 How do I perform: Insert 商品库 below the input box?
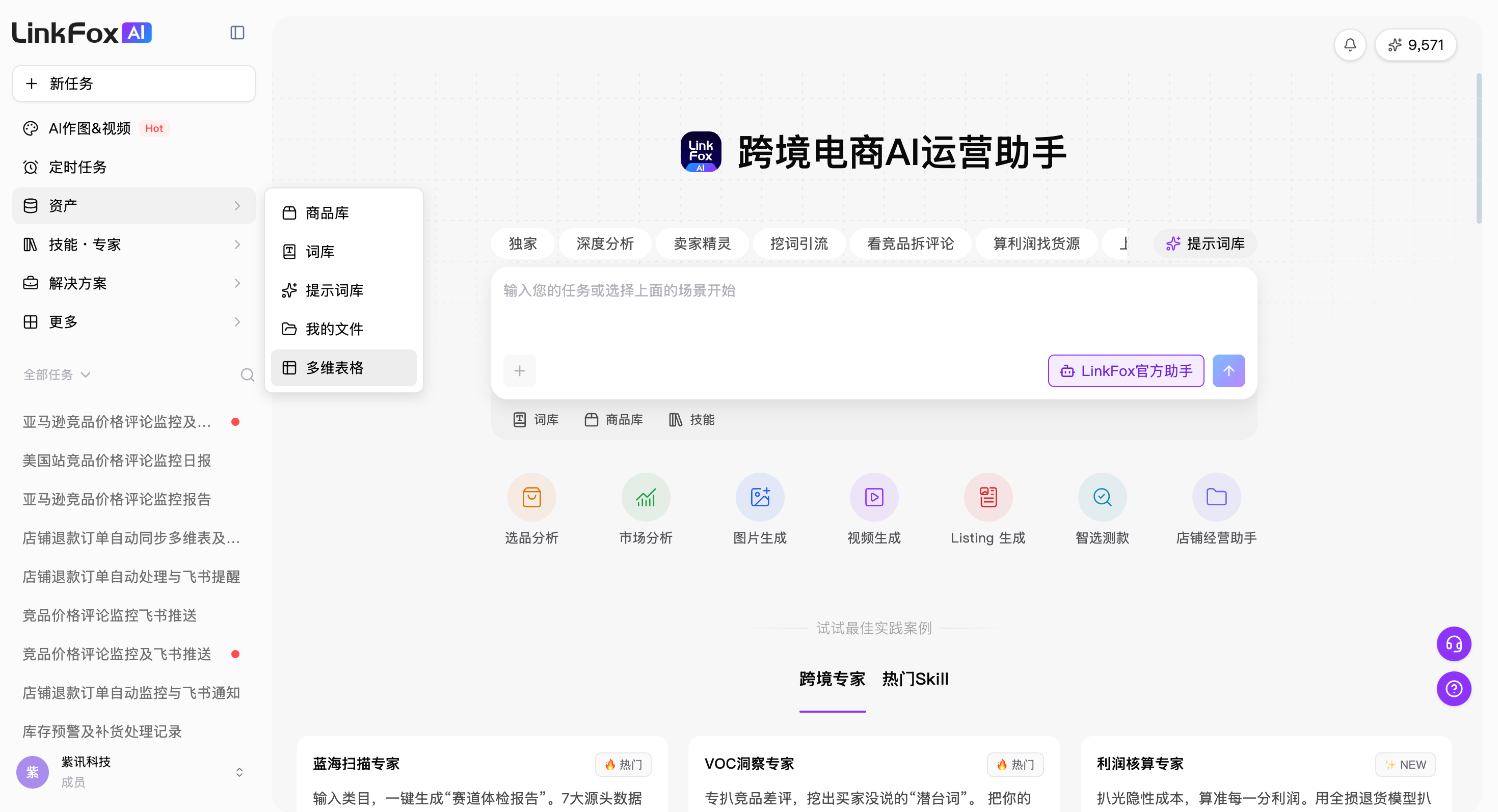point(614,420)
